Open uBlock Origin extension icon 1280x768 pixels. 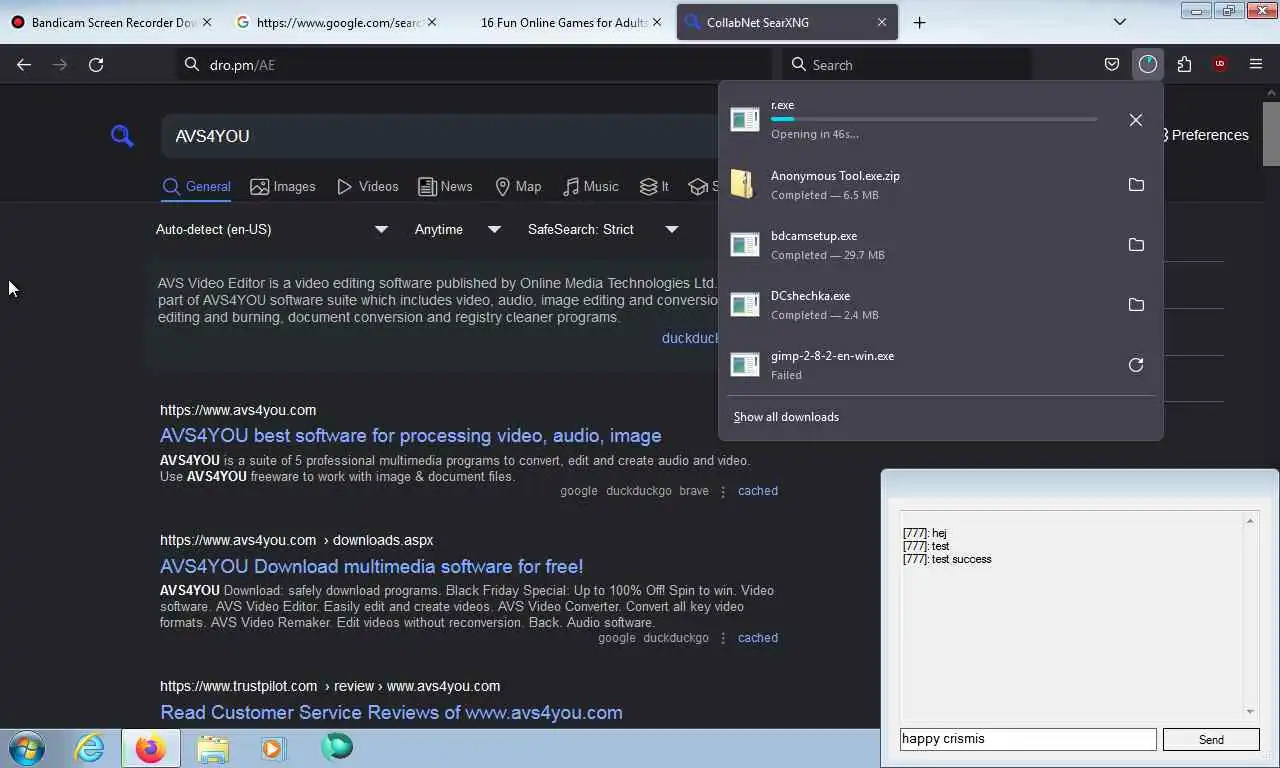pyautogui.click(x=1220, y=64)
